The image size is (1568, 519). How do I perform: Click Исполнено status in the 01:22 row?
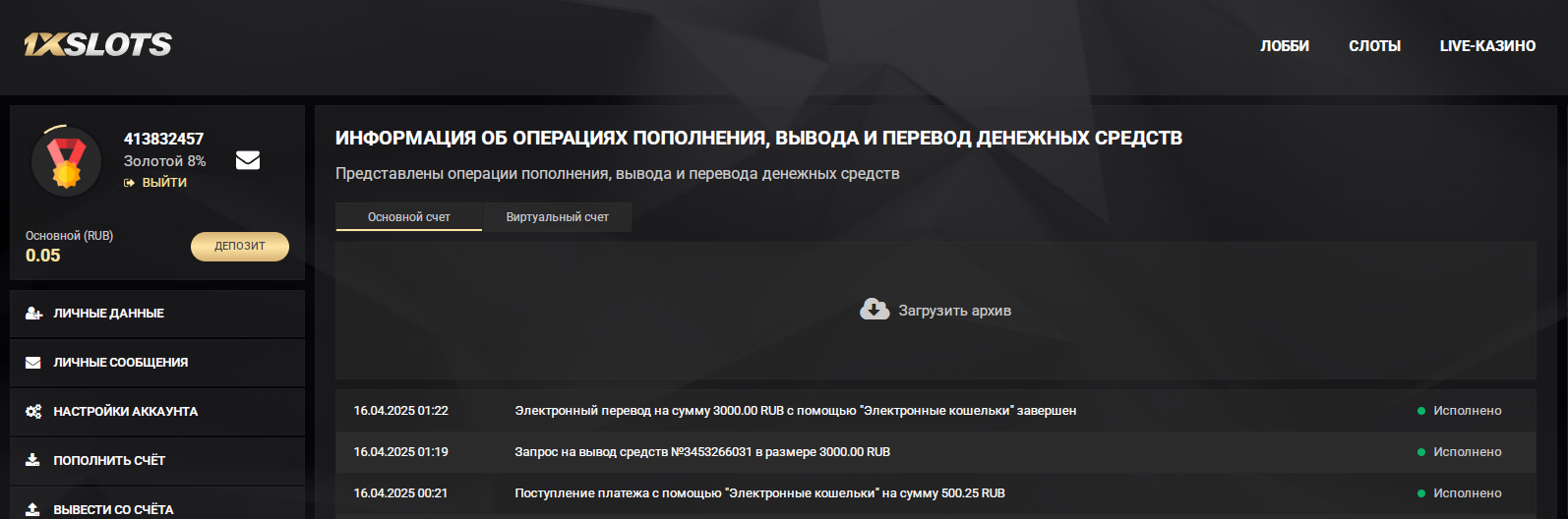[1468, 411]
